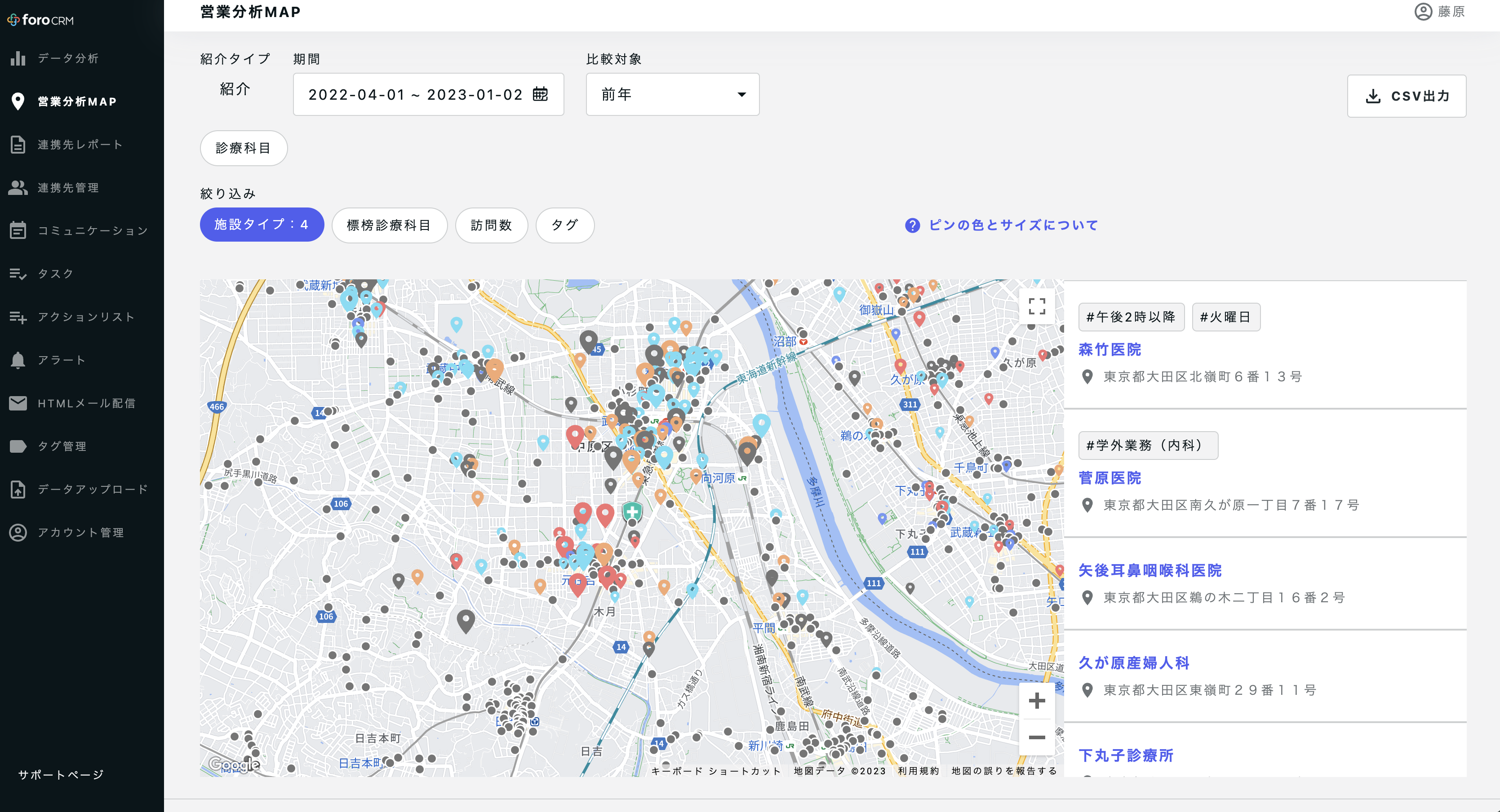Image resolution: width=1500 pixels, height=812 pixels.
Task: Open 矢後耳鼻咽喉科医院 facility link
Action: coord(1149,570)
